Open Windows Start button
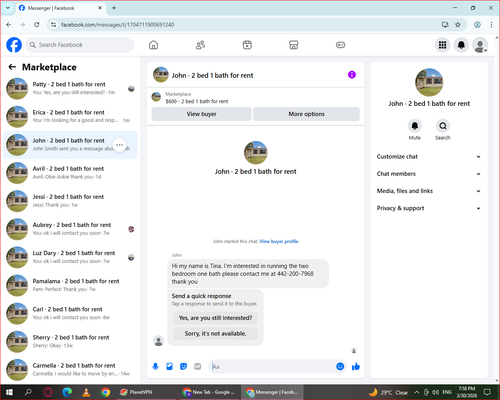Screen dimensions: 500x400 9,392
